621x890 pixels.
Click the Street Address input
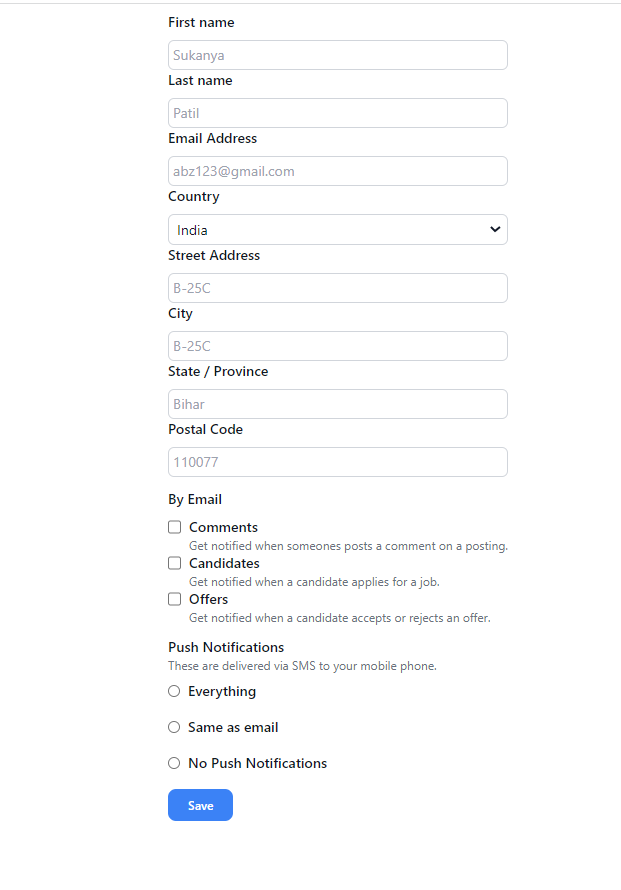[x=338, y=288]
